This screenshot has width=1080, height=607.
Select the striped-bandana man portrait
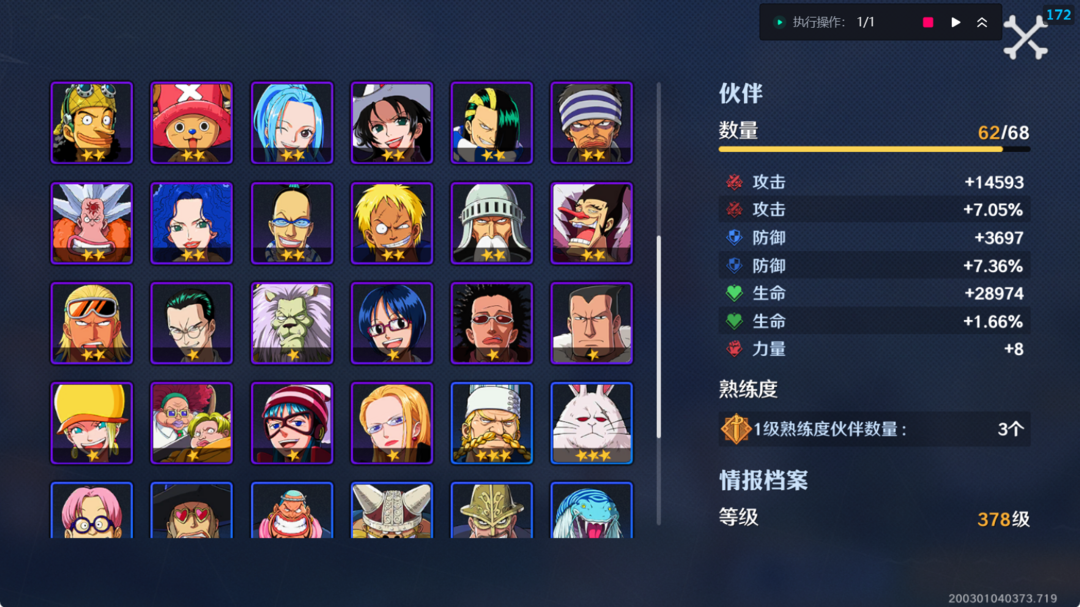click(592, 123)
